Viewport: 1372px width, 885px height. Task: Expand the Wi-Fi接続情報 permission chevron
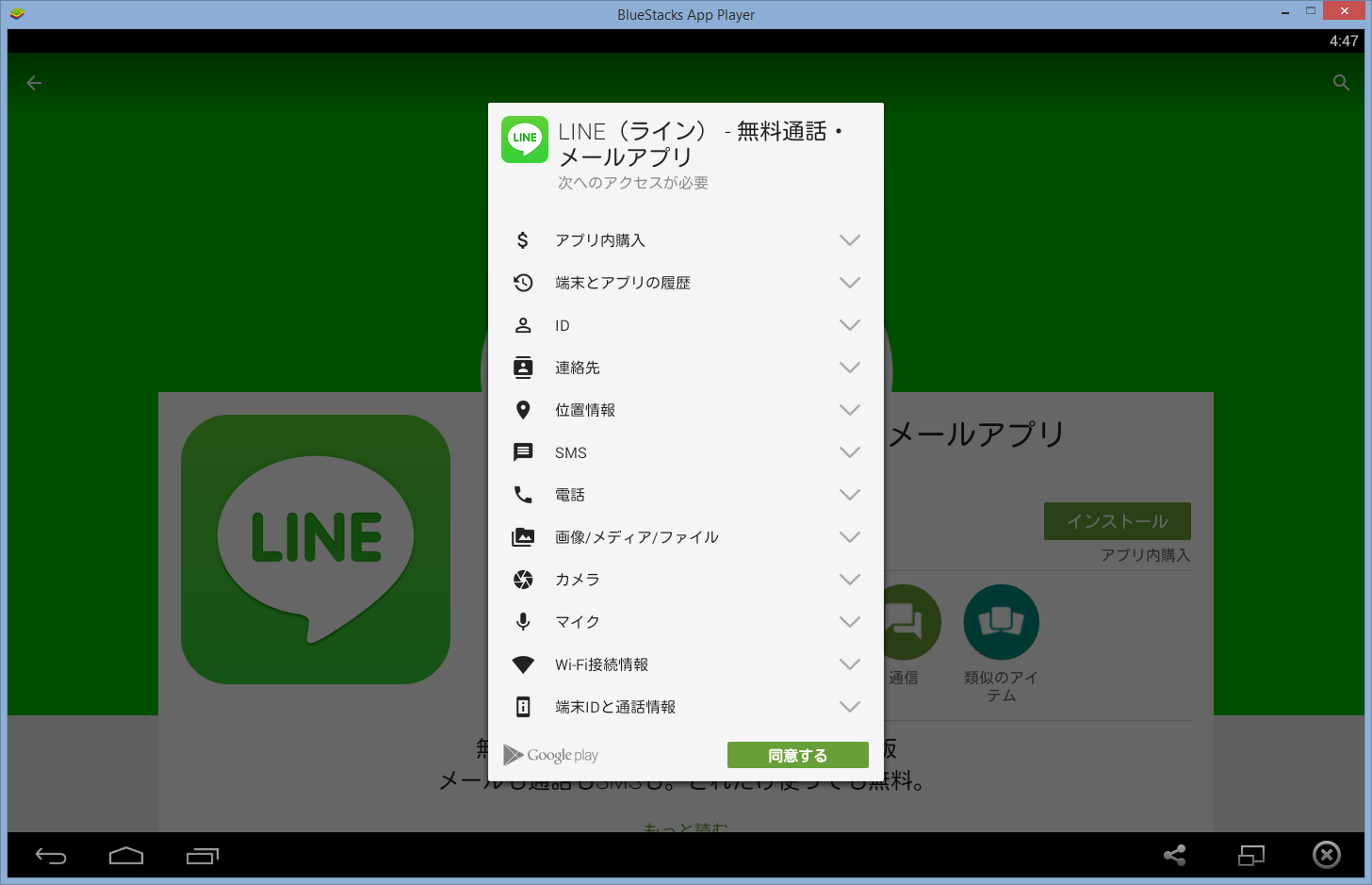pyautogui.click(x=850, y=664)
